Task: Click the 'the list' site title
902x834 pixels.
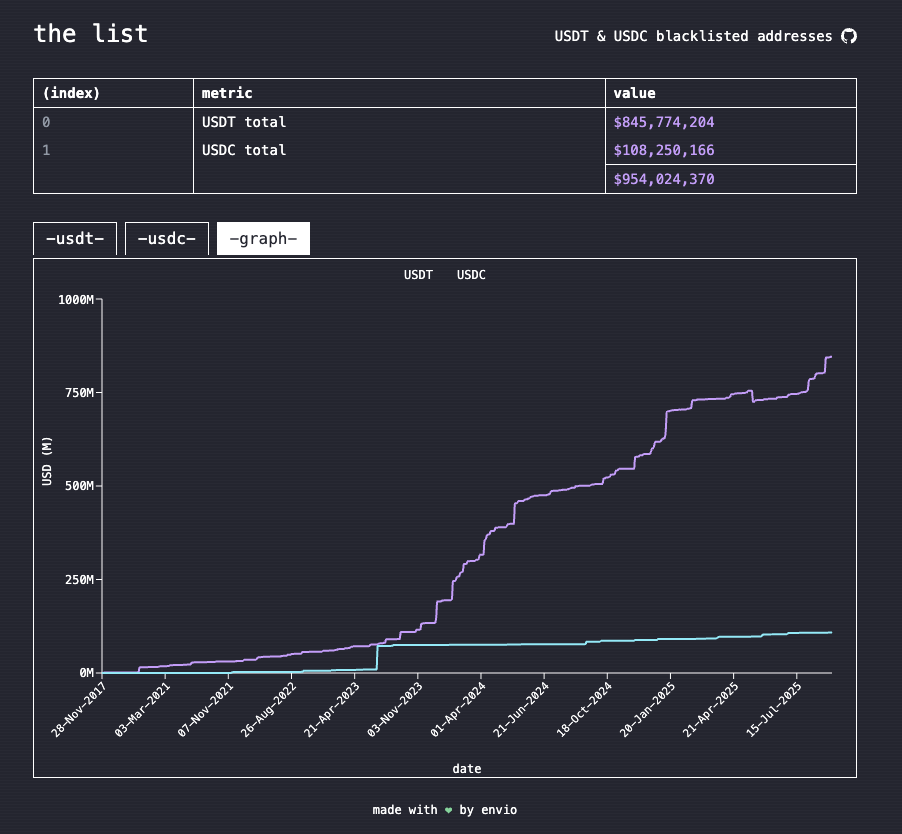Action: click(x=90, y=33)
